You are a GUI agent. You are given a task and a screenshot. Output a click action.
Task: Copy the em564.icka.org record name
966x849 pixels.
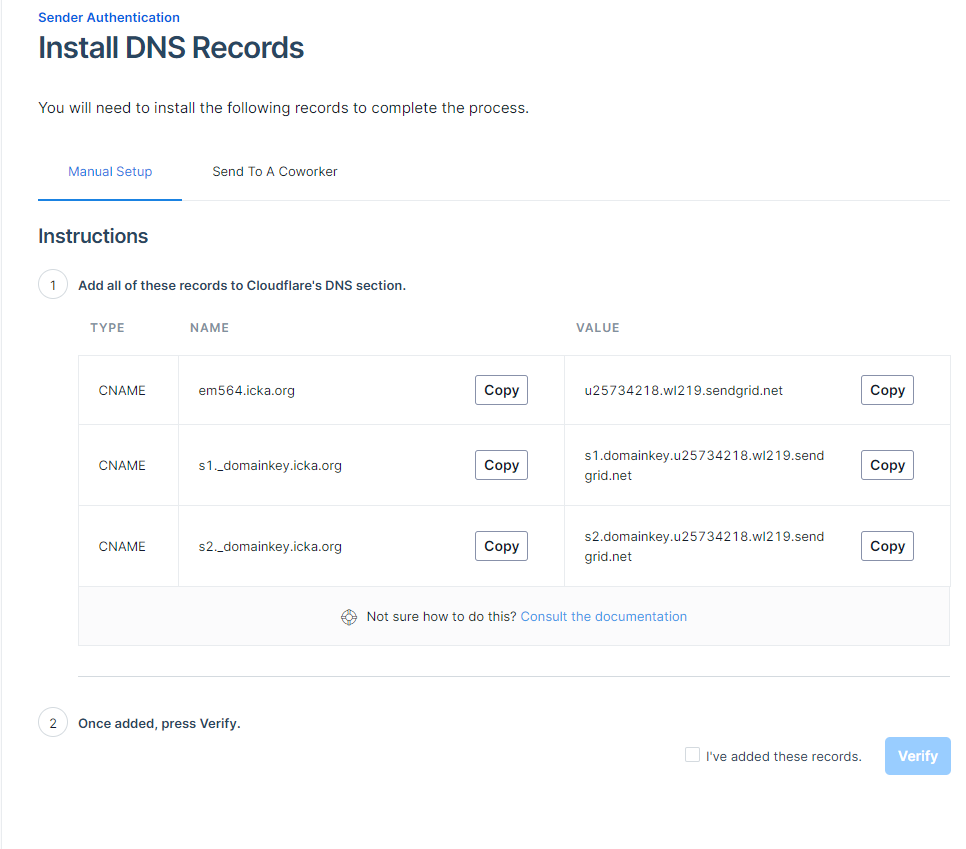coord(501,391)
